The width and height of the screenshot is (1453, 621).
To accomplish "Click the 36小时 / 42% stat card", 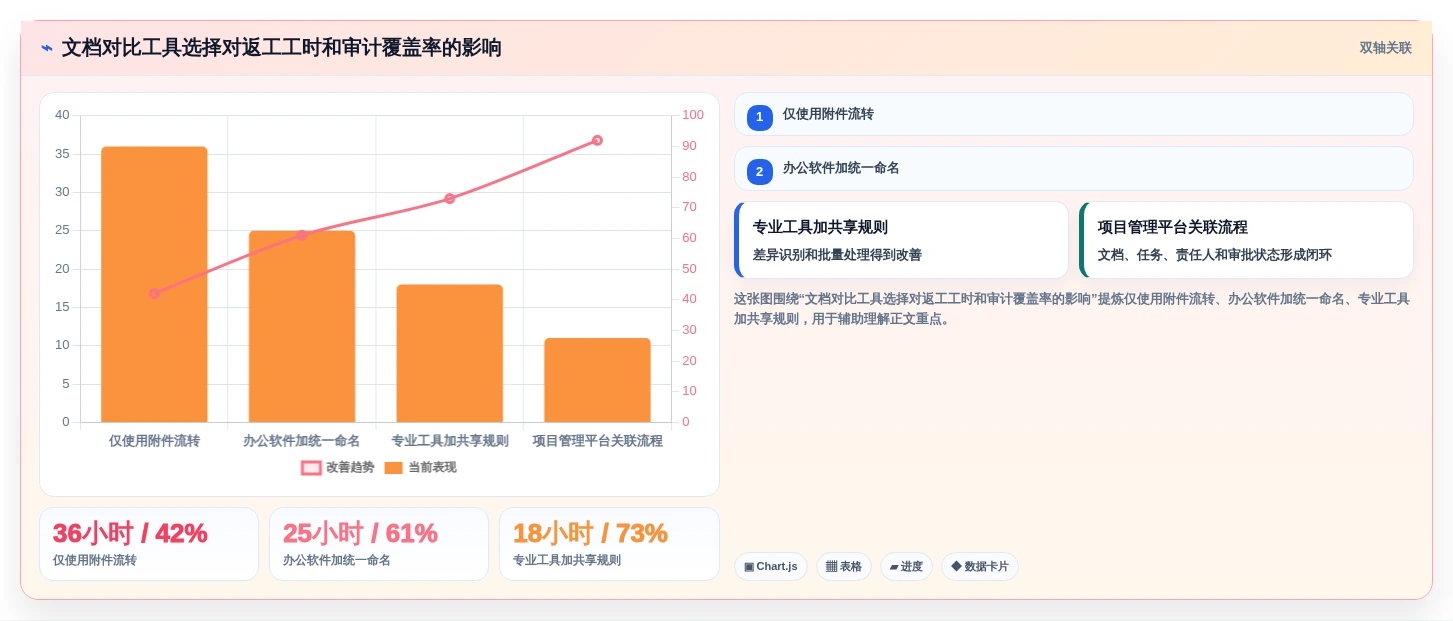I will tap(149, 544).
